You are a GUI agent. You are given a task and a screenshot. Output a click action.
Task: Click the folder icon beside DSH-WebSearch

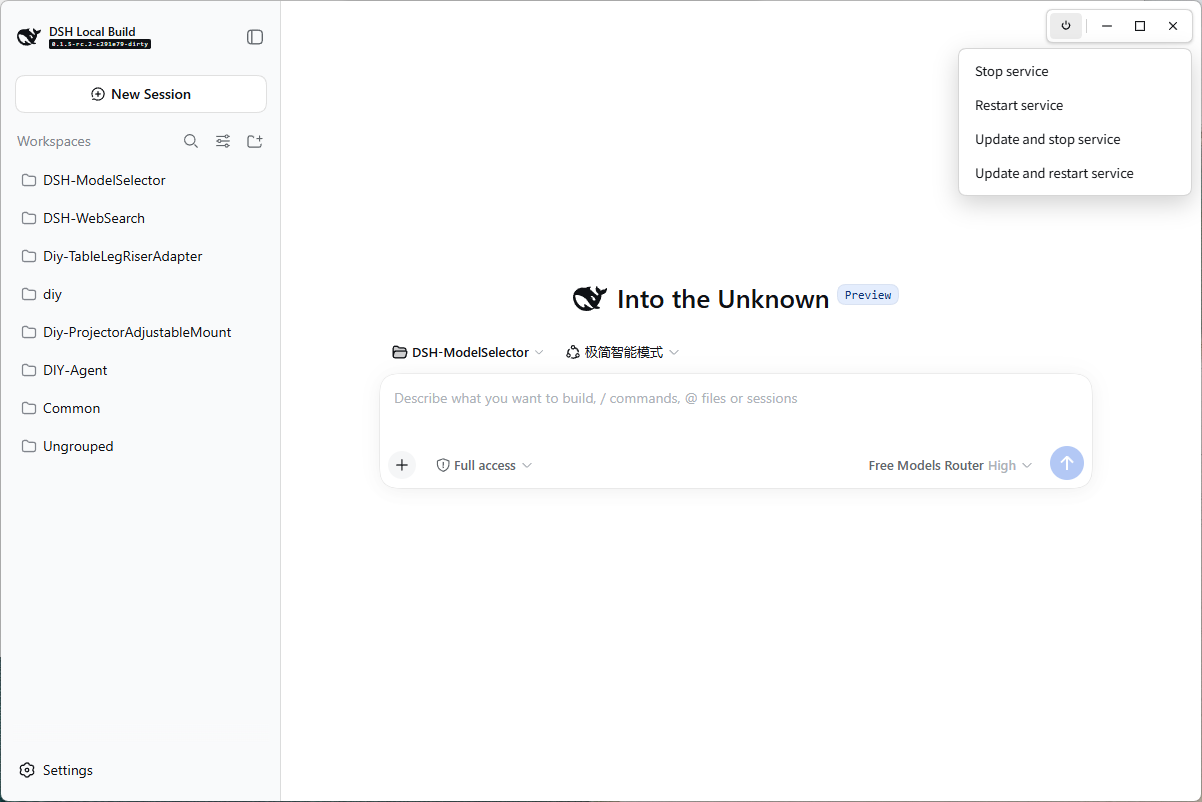[29, 218]
